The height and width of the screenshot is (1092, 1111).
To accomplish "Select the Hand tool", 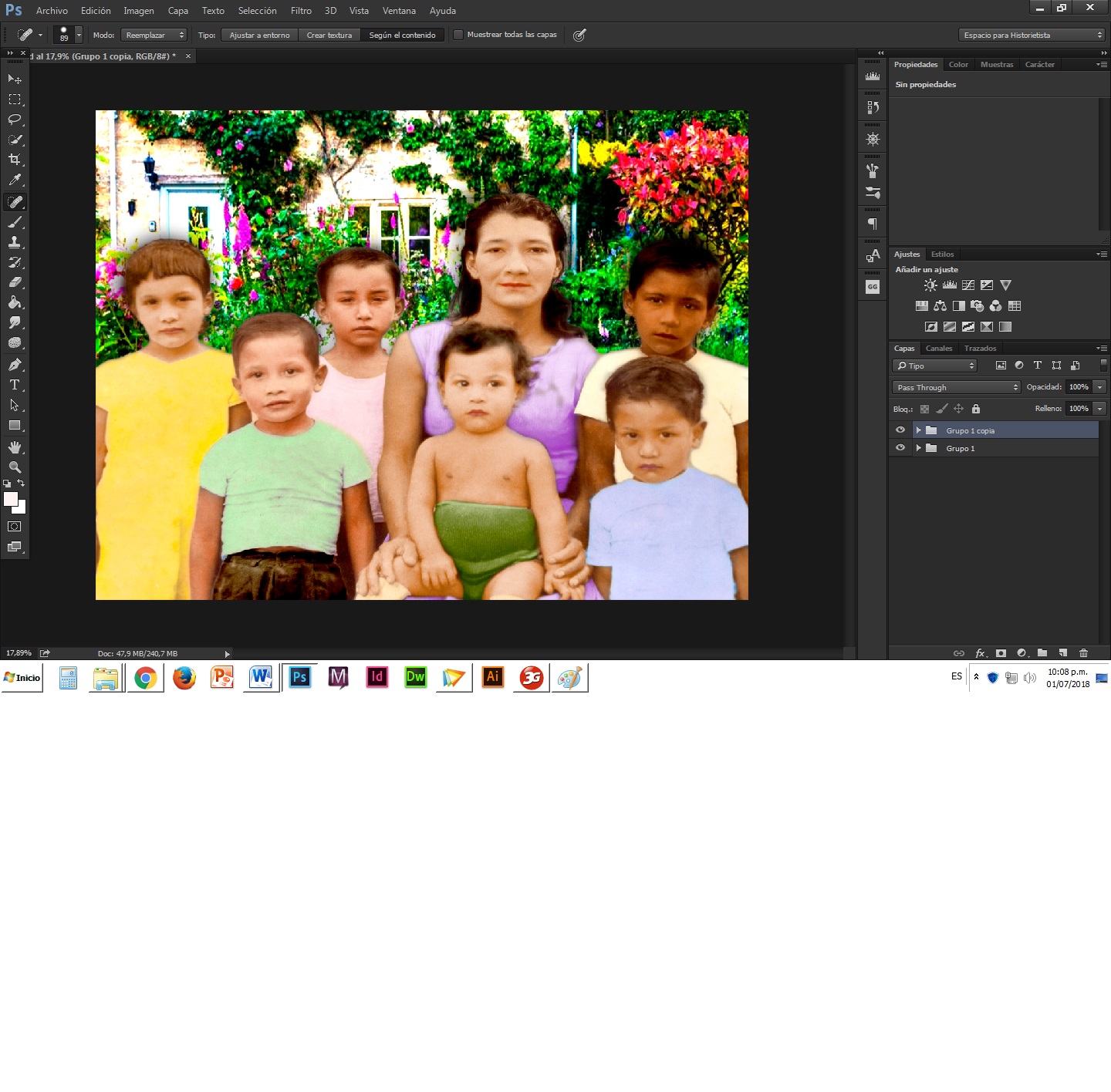I will pos(15,447).
